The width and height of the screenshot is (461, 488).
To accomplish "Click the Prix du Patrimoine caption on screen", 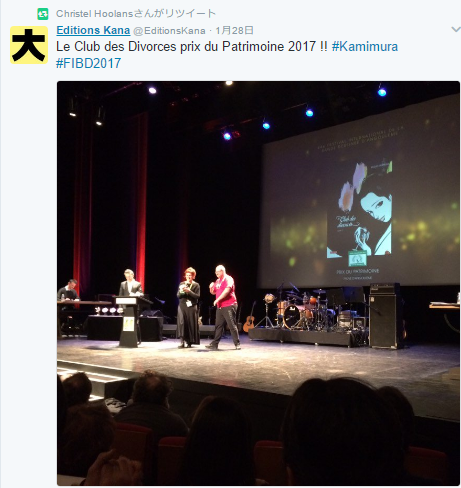I will pyautogui.click(x=358, y=271).
